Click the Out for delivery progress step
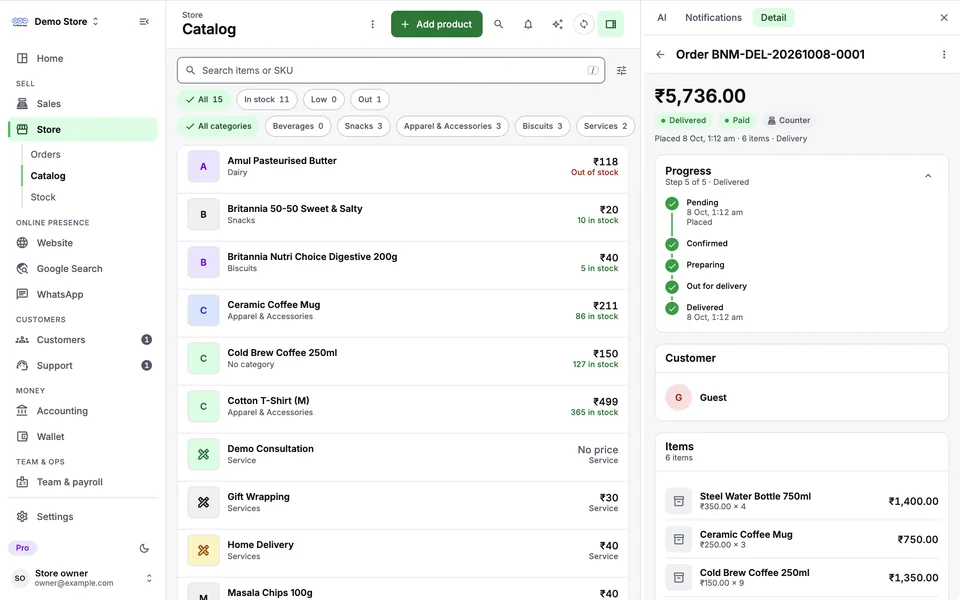The image size is (960, 600). [x=716, y=286]
